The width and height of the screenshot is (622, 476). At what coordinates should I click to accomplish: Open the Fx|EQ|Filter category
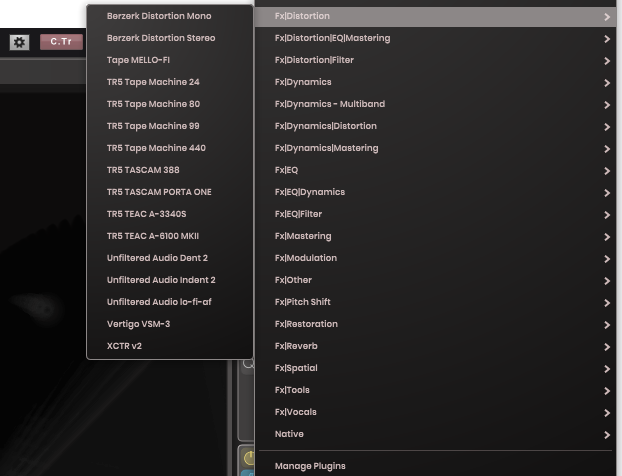(x=436, y=215)
